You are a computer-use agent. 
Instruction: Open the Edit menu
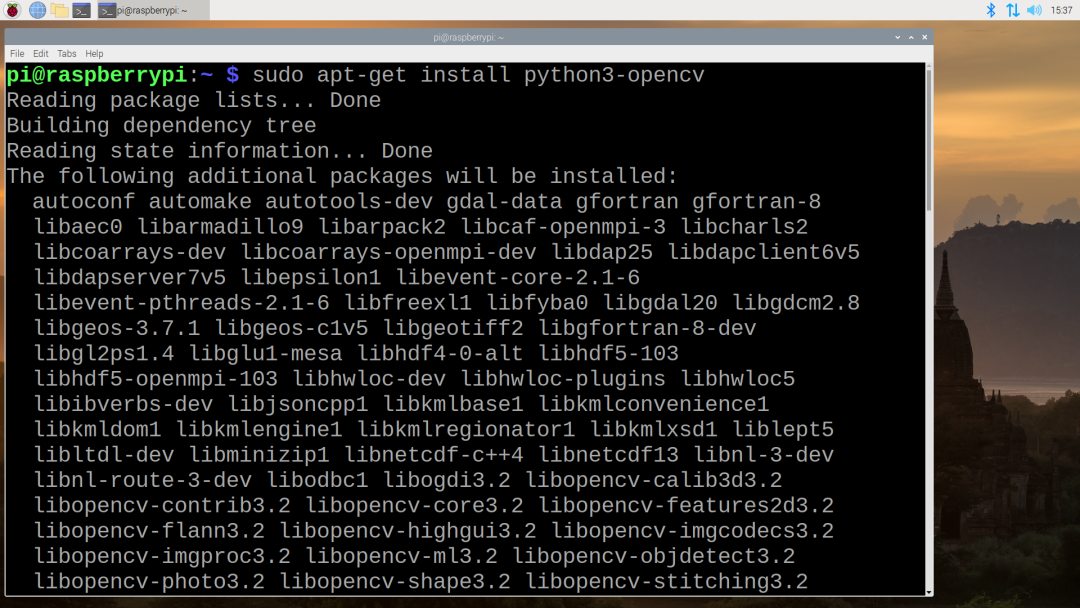click(x=41, y=53)
